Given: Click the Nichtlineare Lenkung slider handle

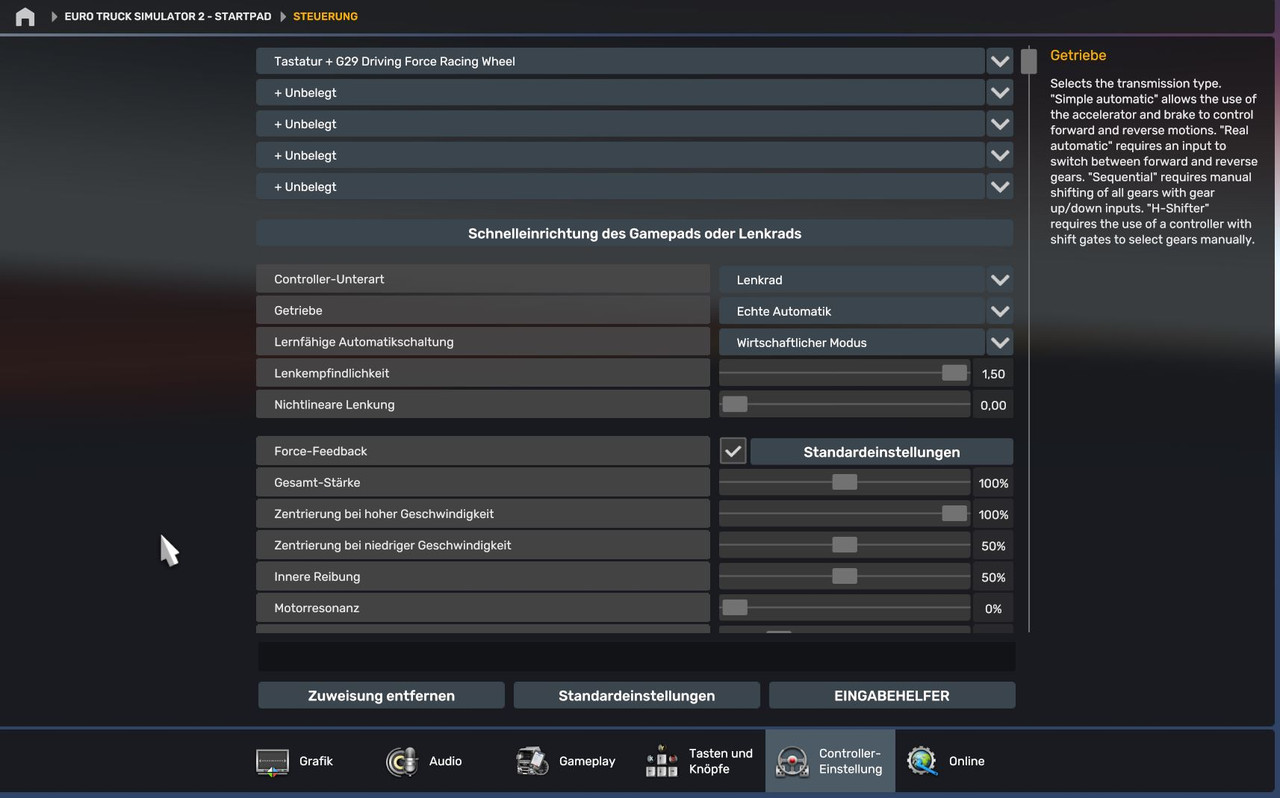Looking at the screenshot, I should (734, 404).
